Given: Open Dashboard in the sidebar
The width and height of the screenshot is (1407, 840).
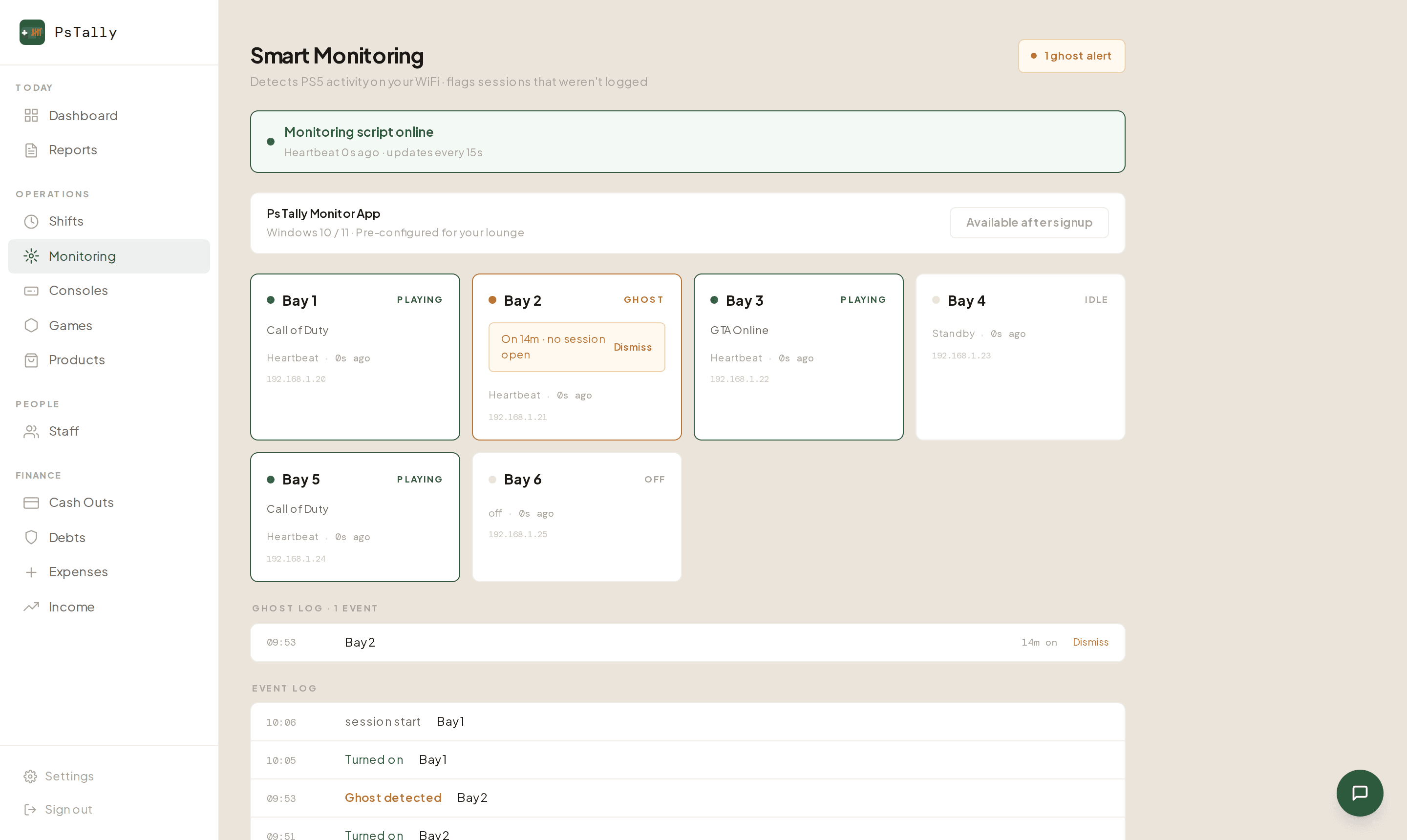Looking at the screenshot, I should (109, 115).
